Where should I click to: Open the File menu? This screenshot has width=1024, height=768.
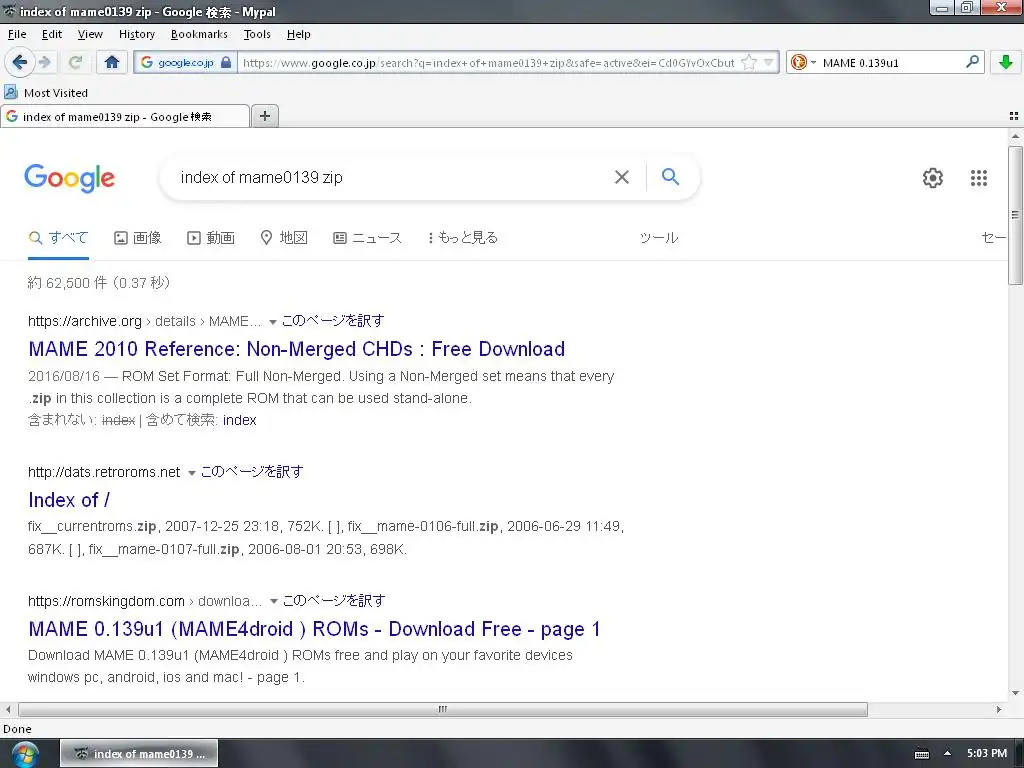17,34
